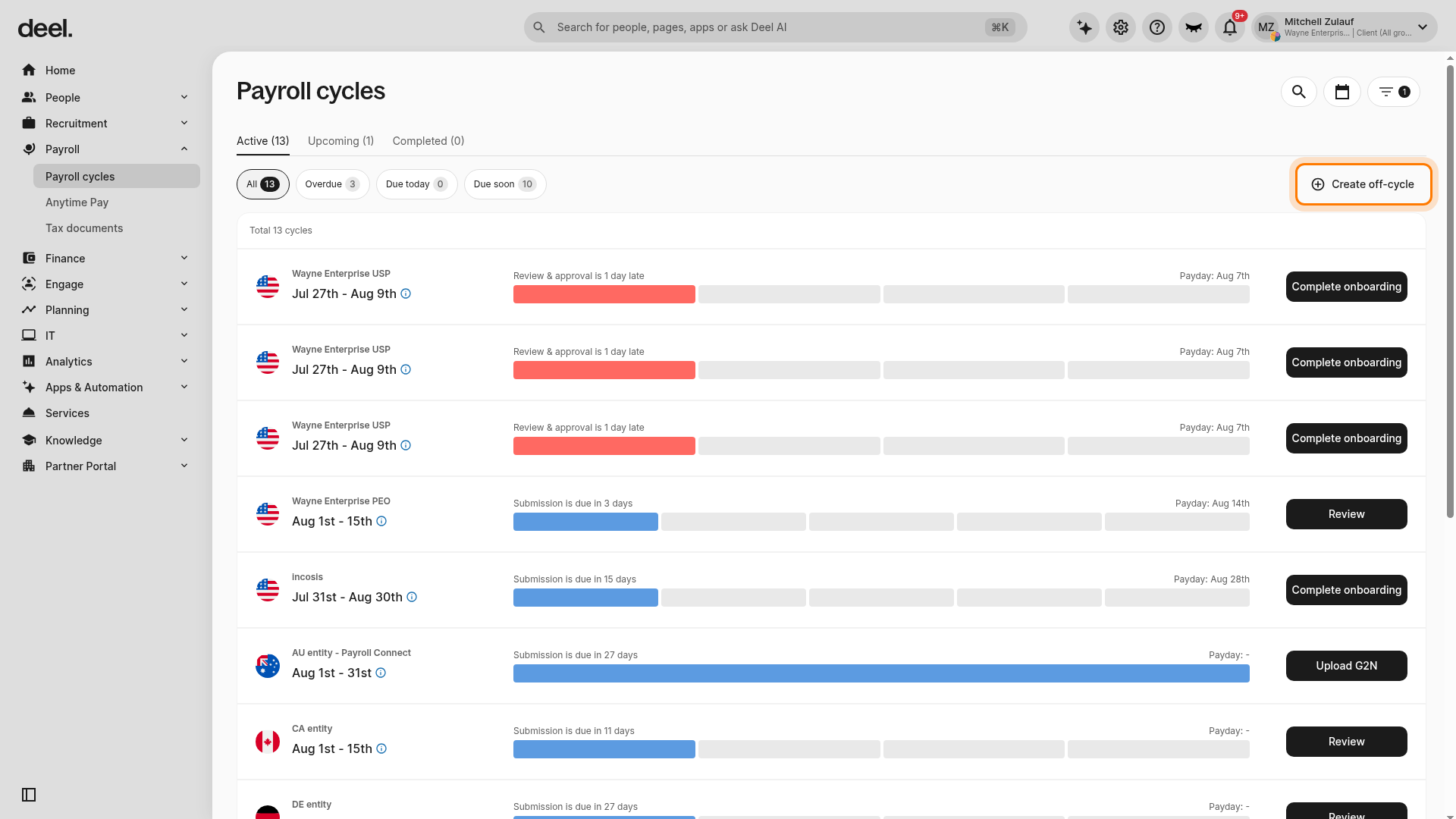Screen dimensions: 1456x819
Task: Click blue progress segment for incosis
Action: pos(585,598)
